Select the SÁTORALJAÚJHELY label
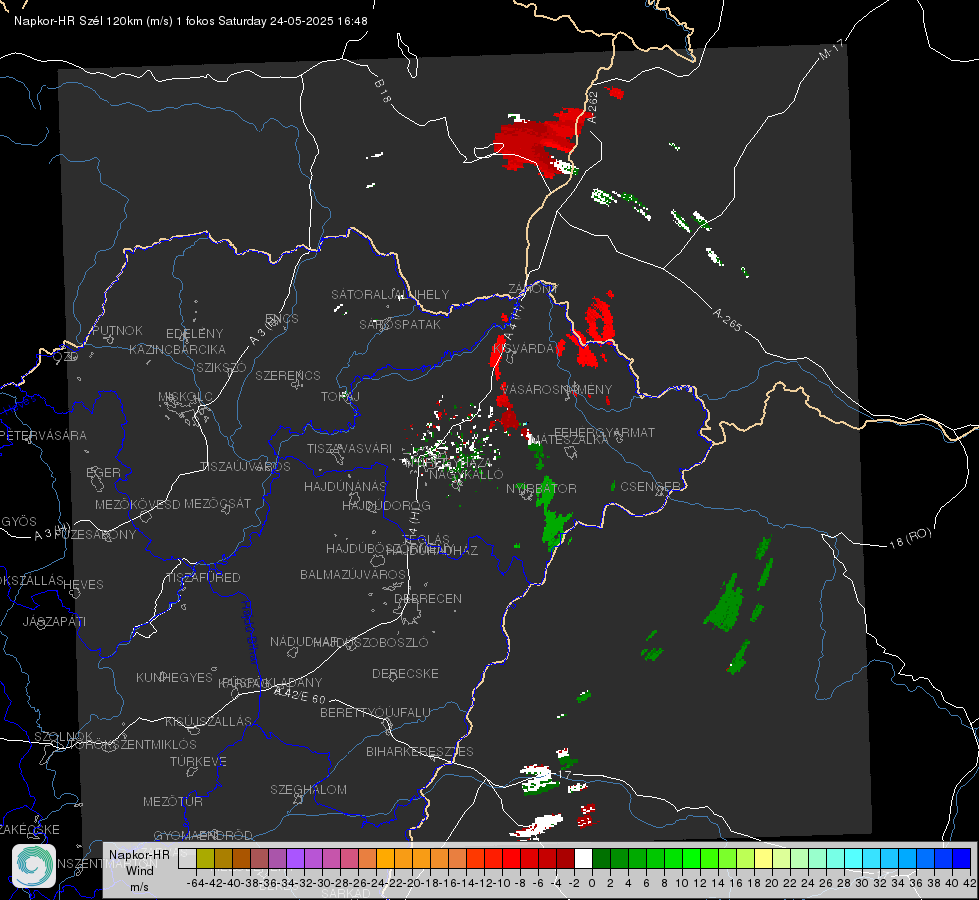The width and height of the screenshot is (979, 900). [390, 294]
